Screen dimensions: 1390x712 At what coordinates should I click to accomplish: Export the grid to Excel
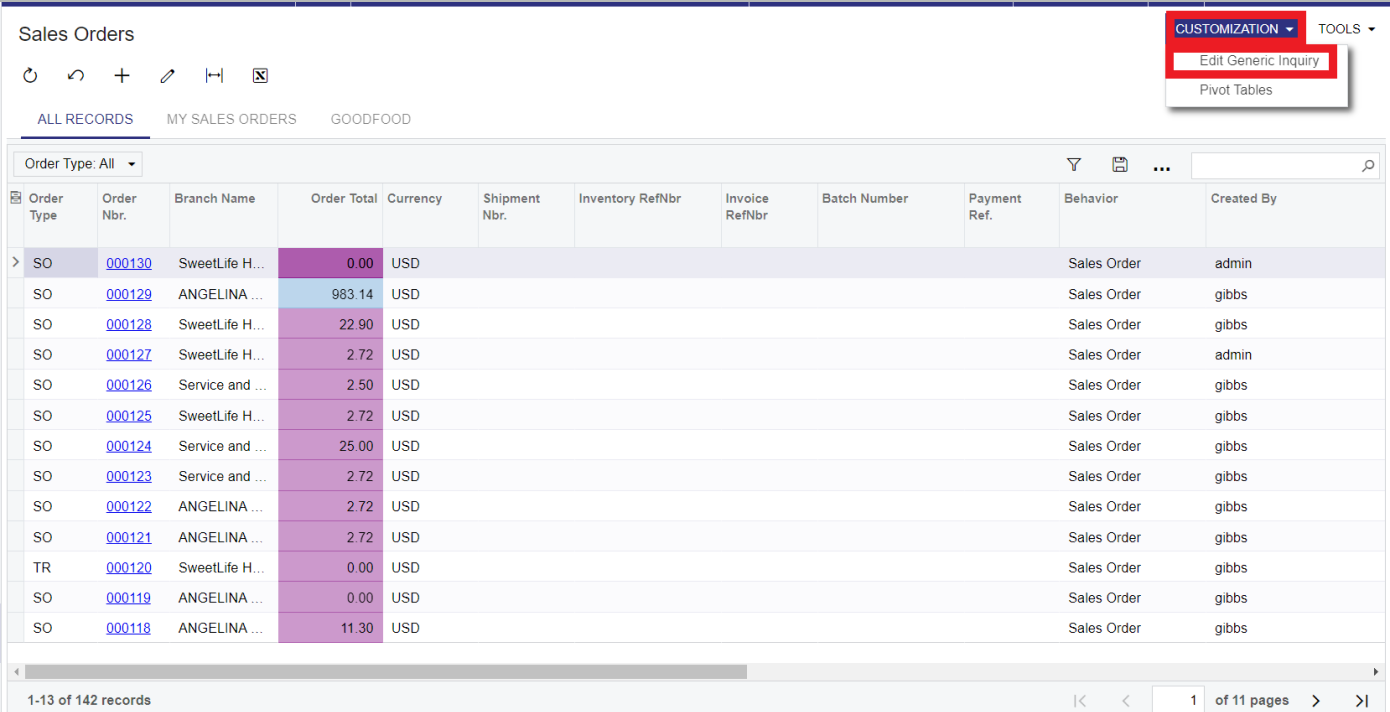coord(259,75)
